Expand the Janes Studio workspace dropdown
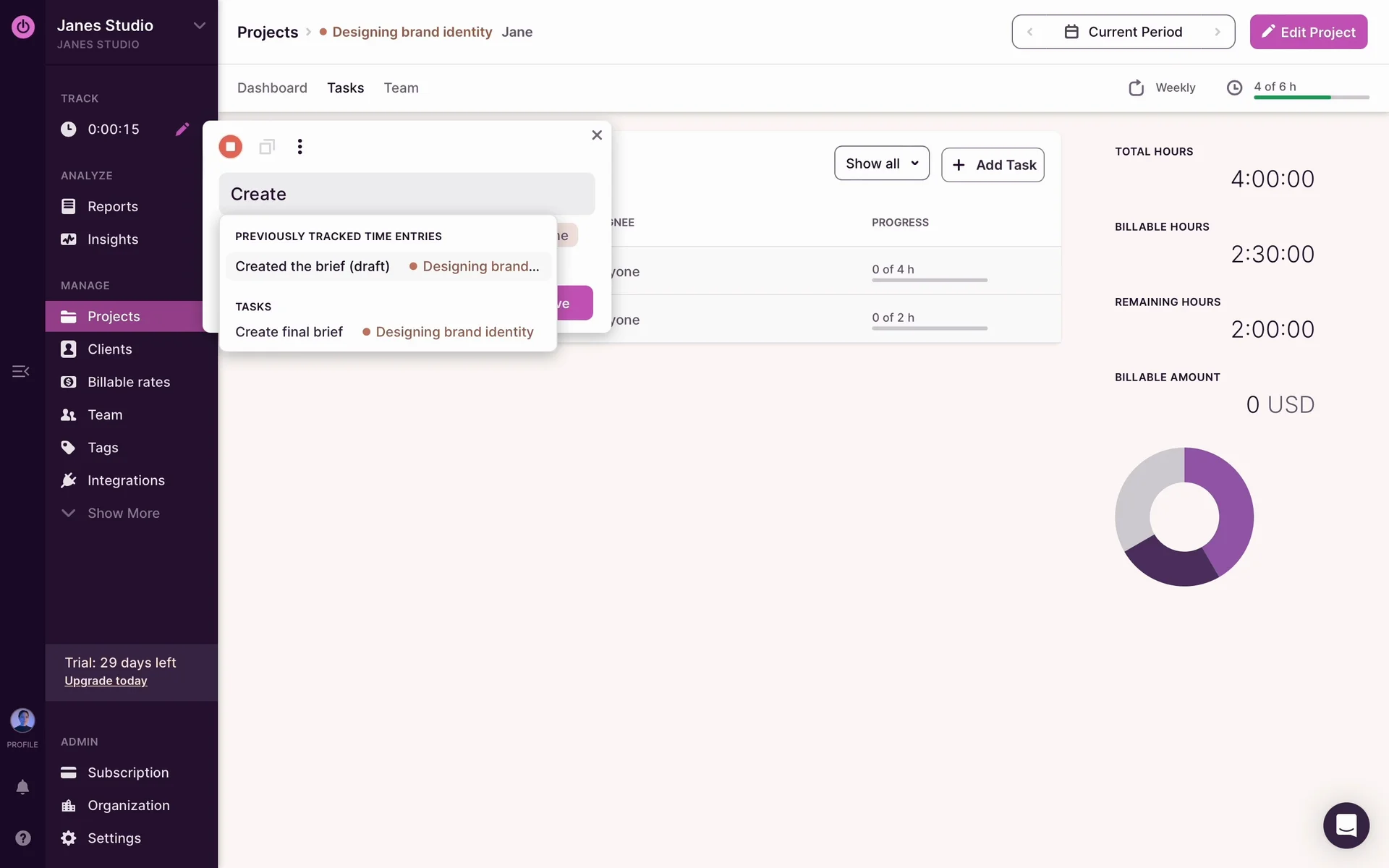Screen dimensions: 1389x868 click(x=199, y=25)
